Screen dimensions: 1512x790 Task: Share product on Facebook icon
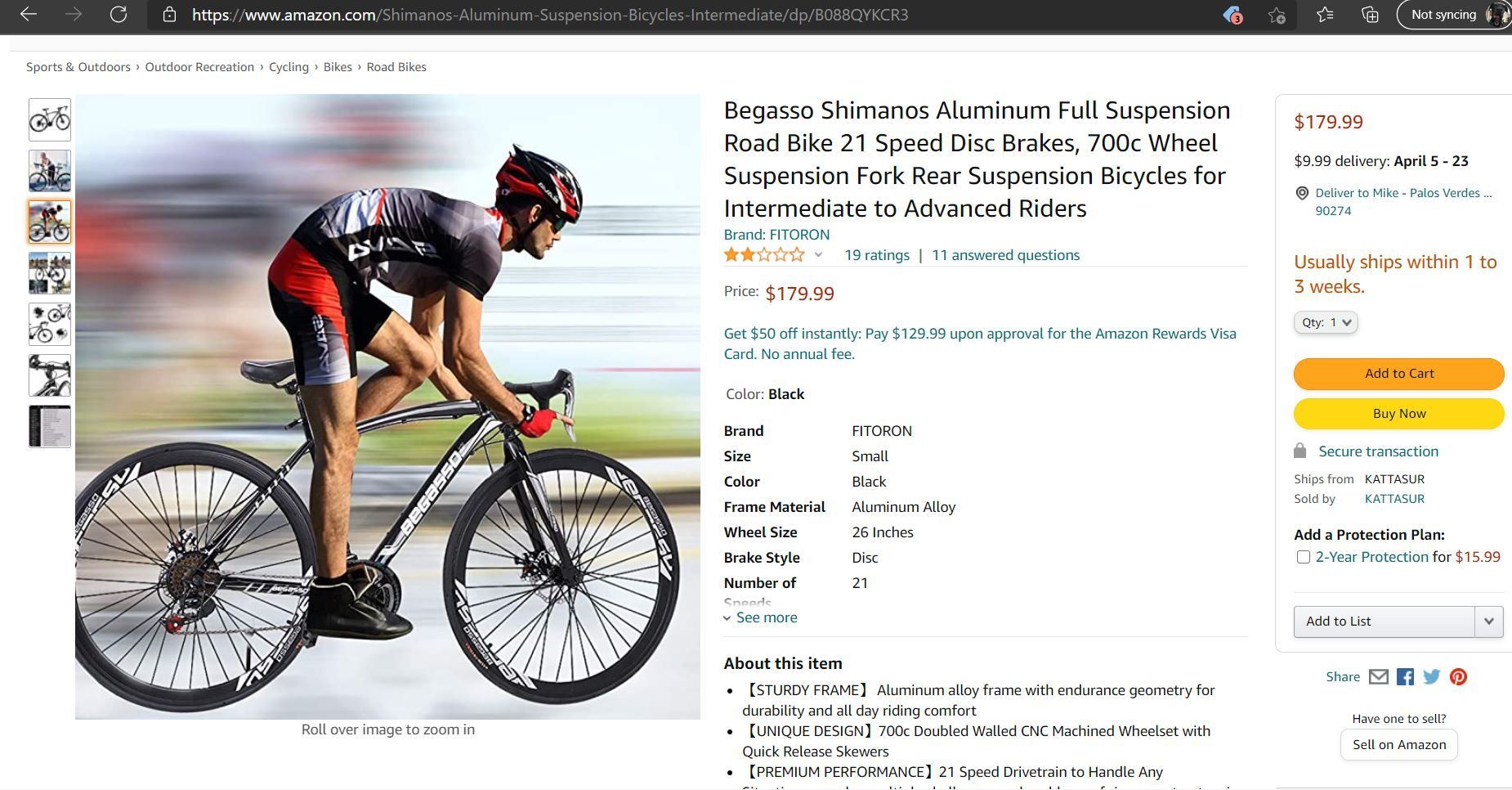pos(1405,677)
